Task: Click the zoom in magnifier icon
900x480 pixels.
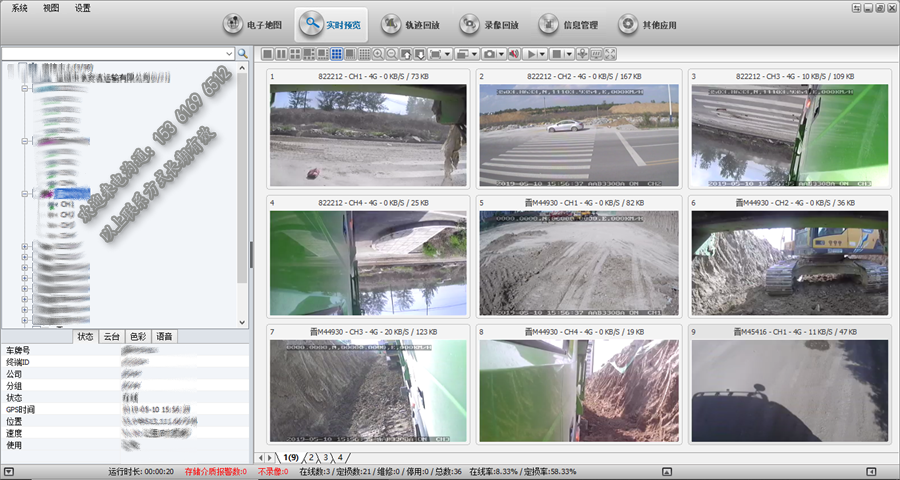Action: 378,53
